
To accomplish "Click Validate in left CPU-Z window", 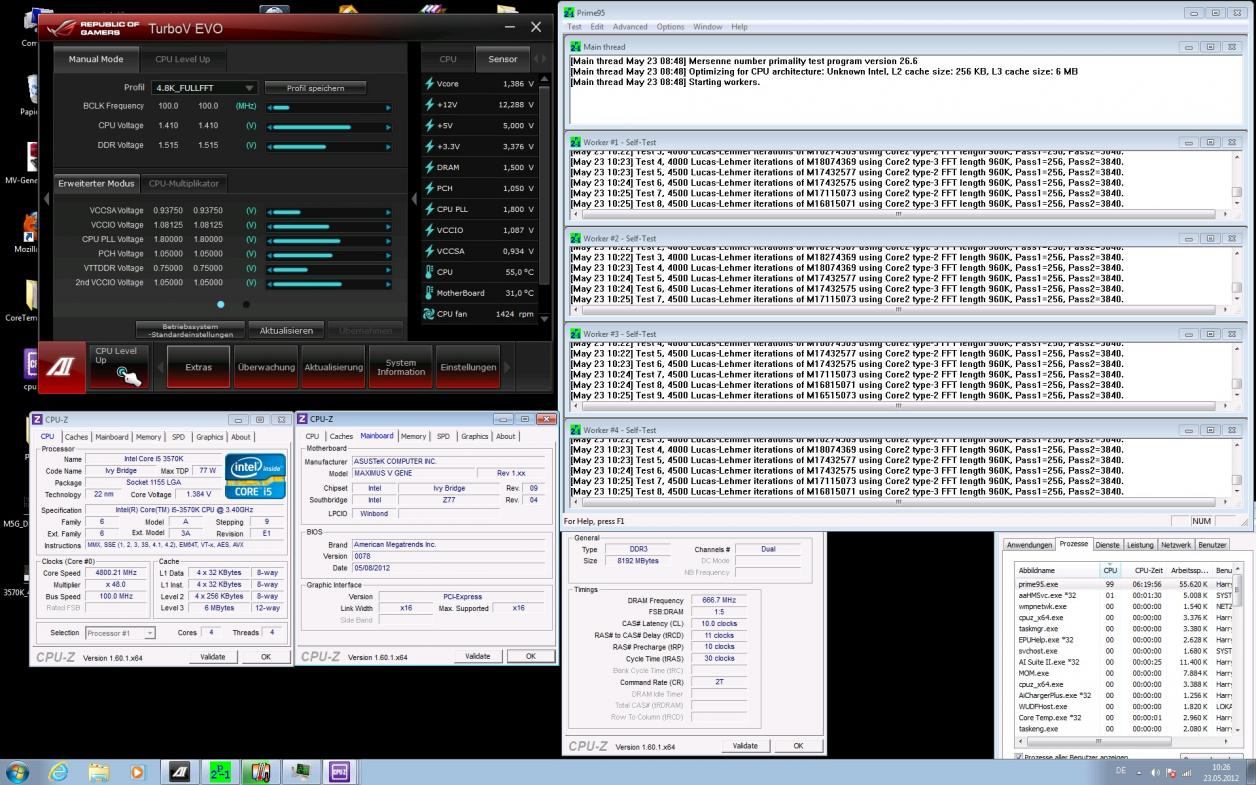I will (x=213, y=656).
